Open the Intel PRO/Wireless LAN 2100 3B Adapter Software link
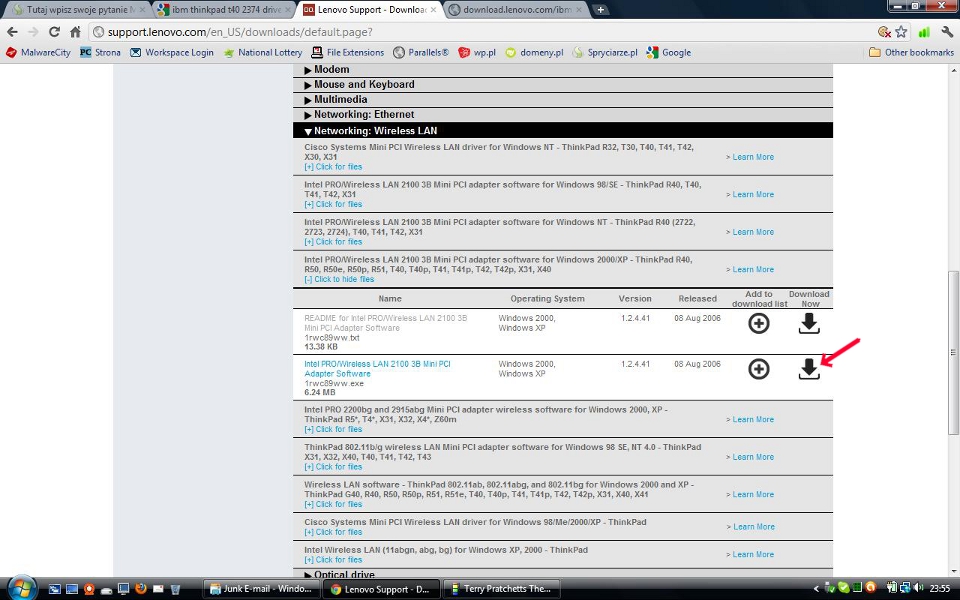The height and width of the screenshot is (600, 960). tap(377, 369)
